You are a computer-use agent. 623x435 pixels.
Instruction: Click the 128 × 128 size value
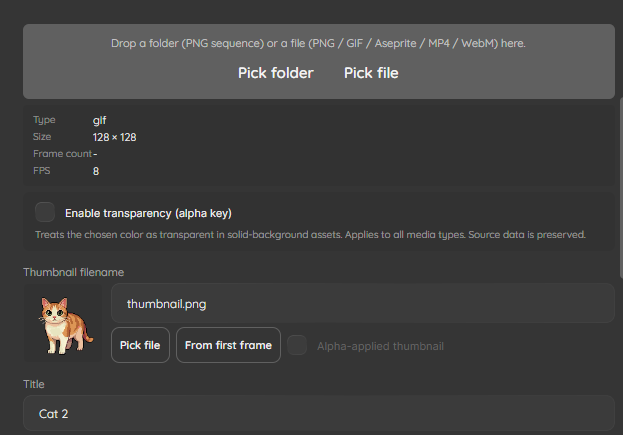point(114,137)
